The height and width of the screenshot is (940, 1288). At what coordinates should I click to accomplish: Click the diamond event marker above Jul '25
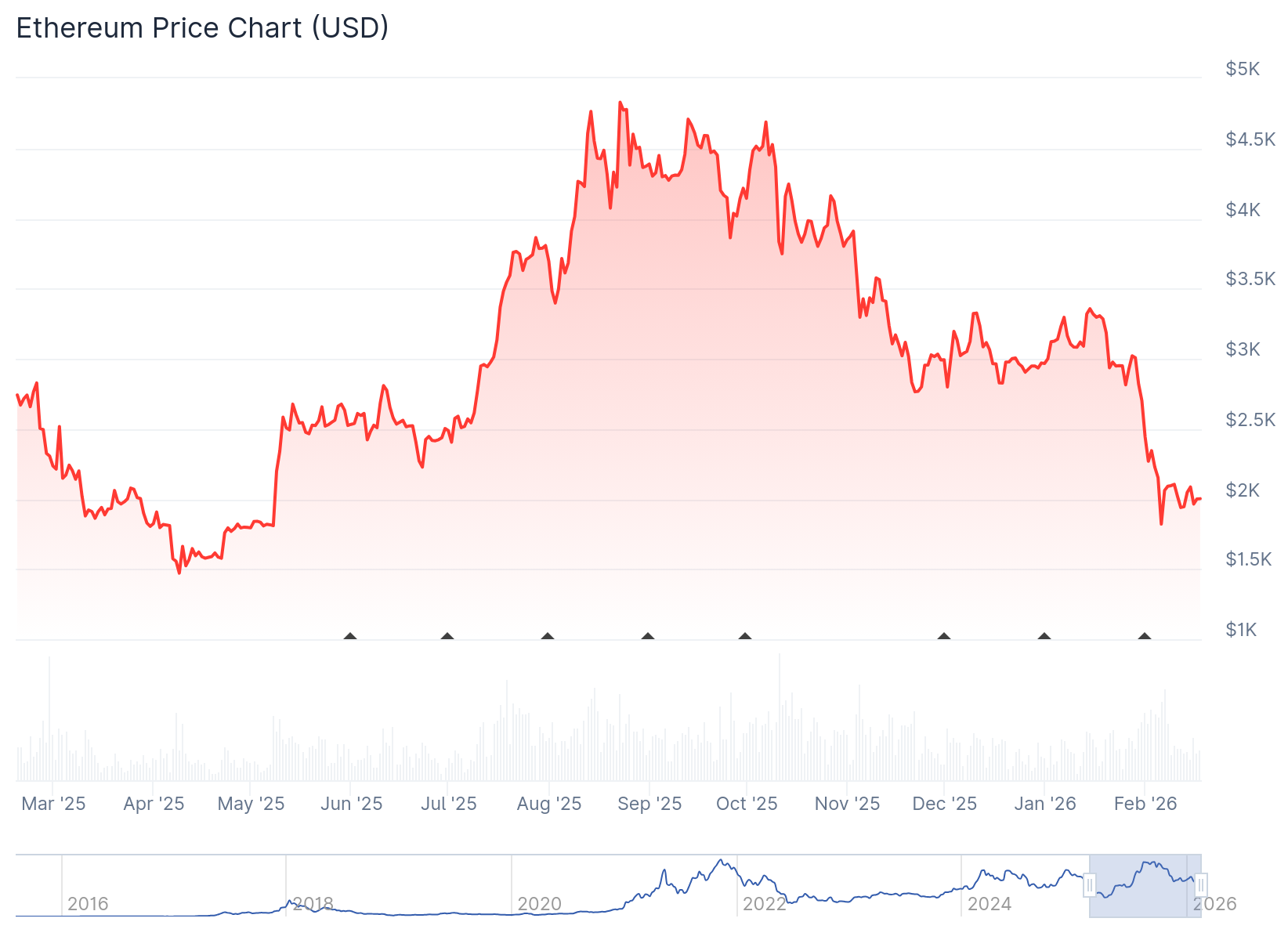[x=447, y=636]
